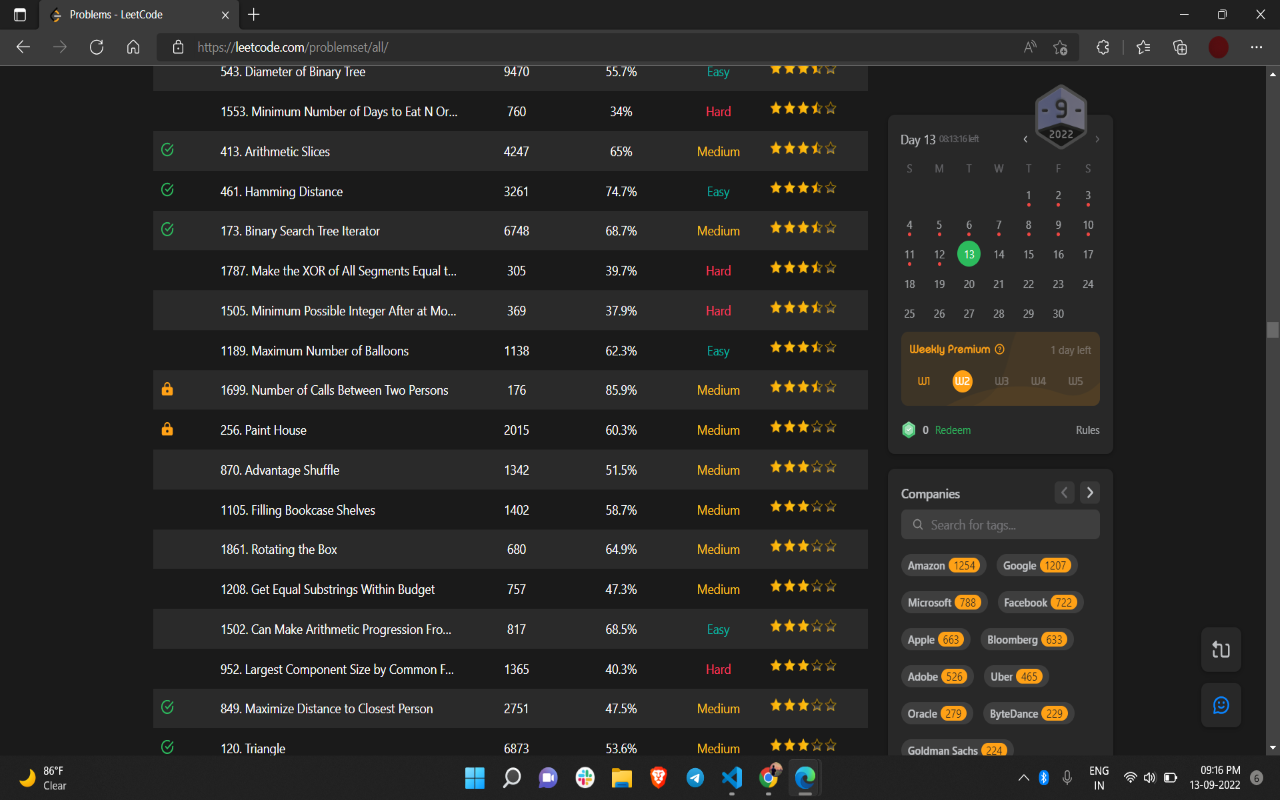Image resolution: width=1280 pixels, height=800 pixels.
Task: Open problem 1861. Rotating the Box
Action: (279, 549)
